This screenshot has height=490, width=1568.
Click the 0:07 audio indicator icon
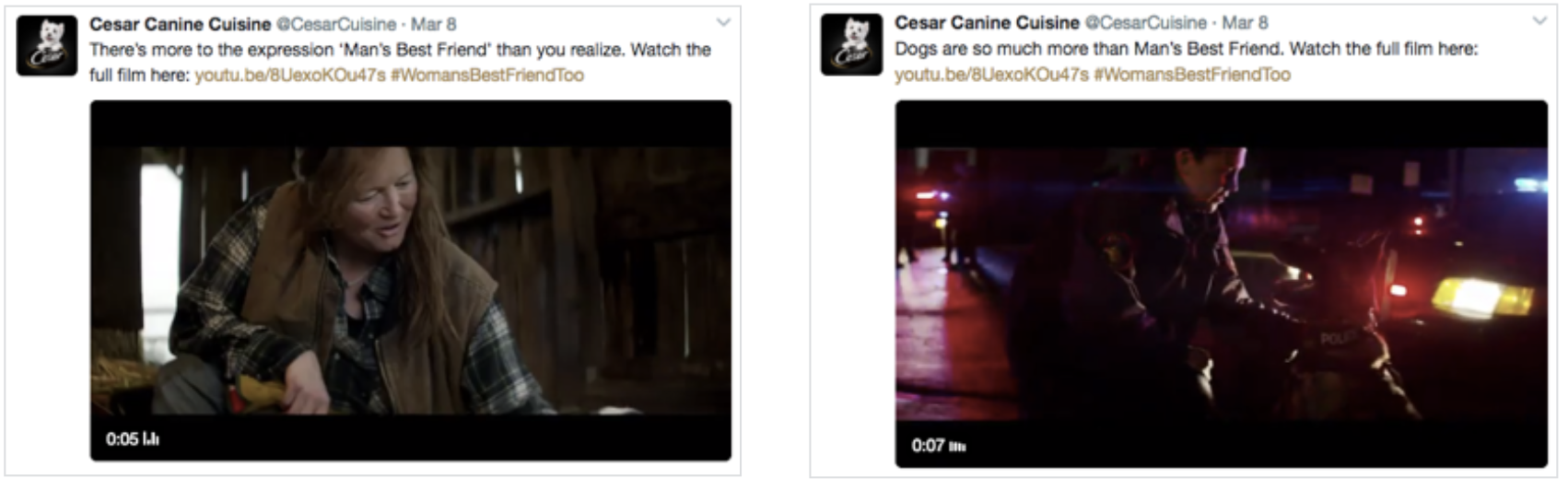tap(958, 447)
